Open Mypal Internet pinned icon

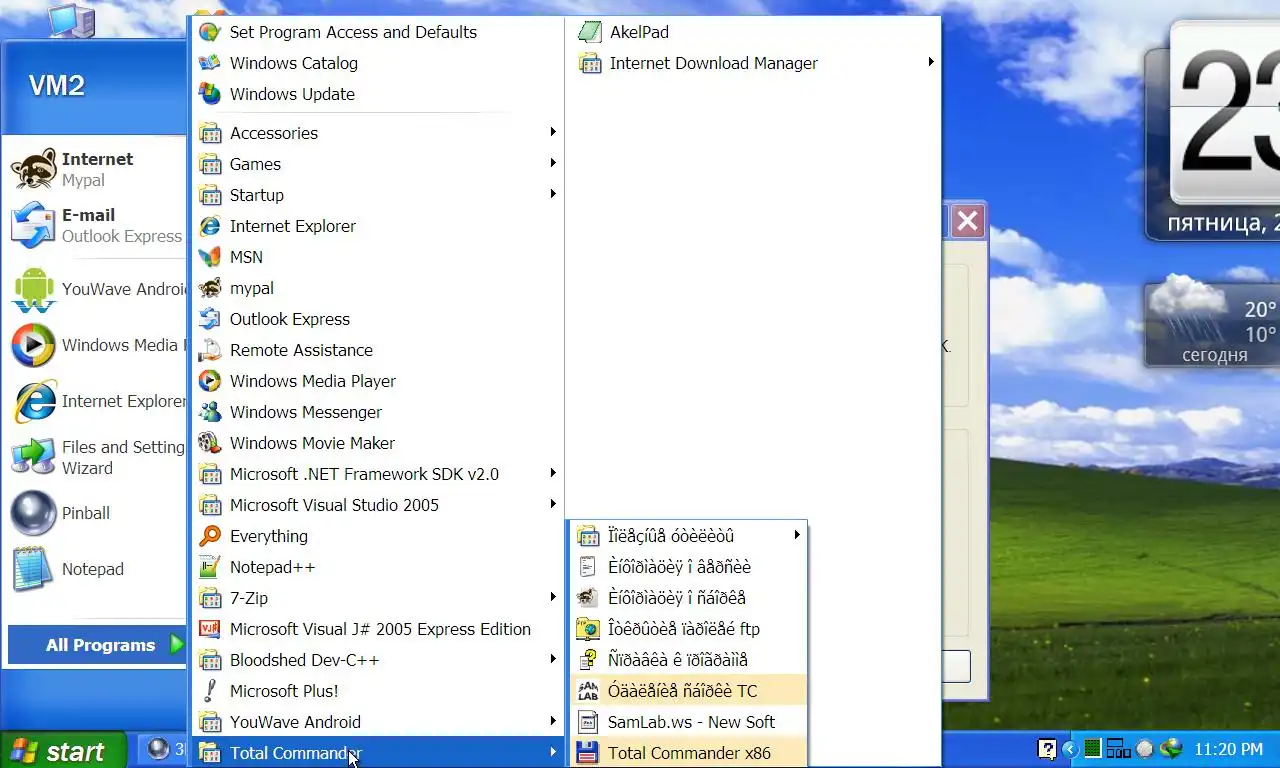[34, 169]
